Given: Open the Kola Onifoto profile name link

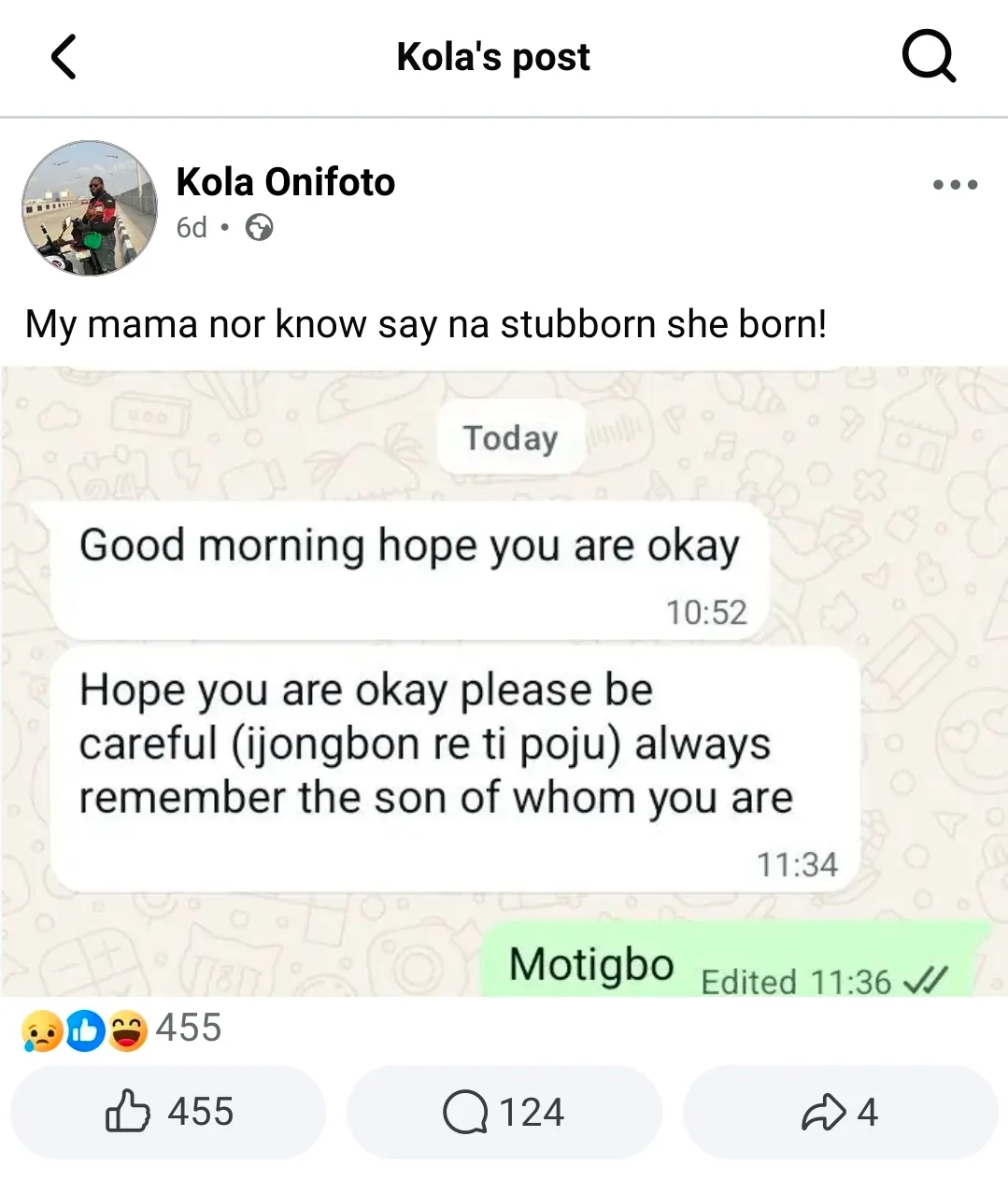Looking at the screenshot, I should point(285,182).
